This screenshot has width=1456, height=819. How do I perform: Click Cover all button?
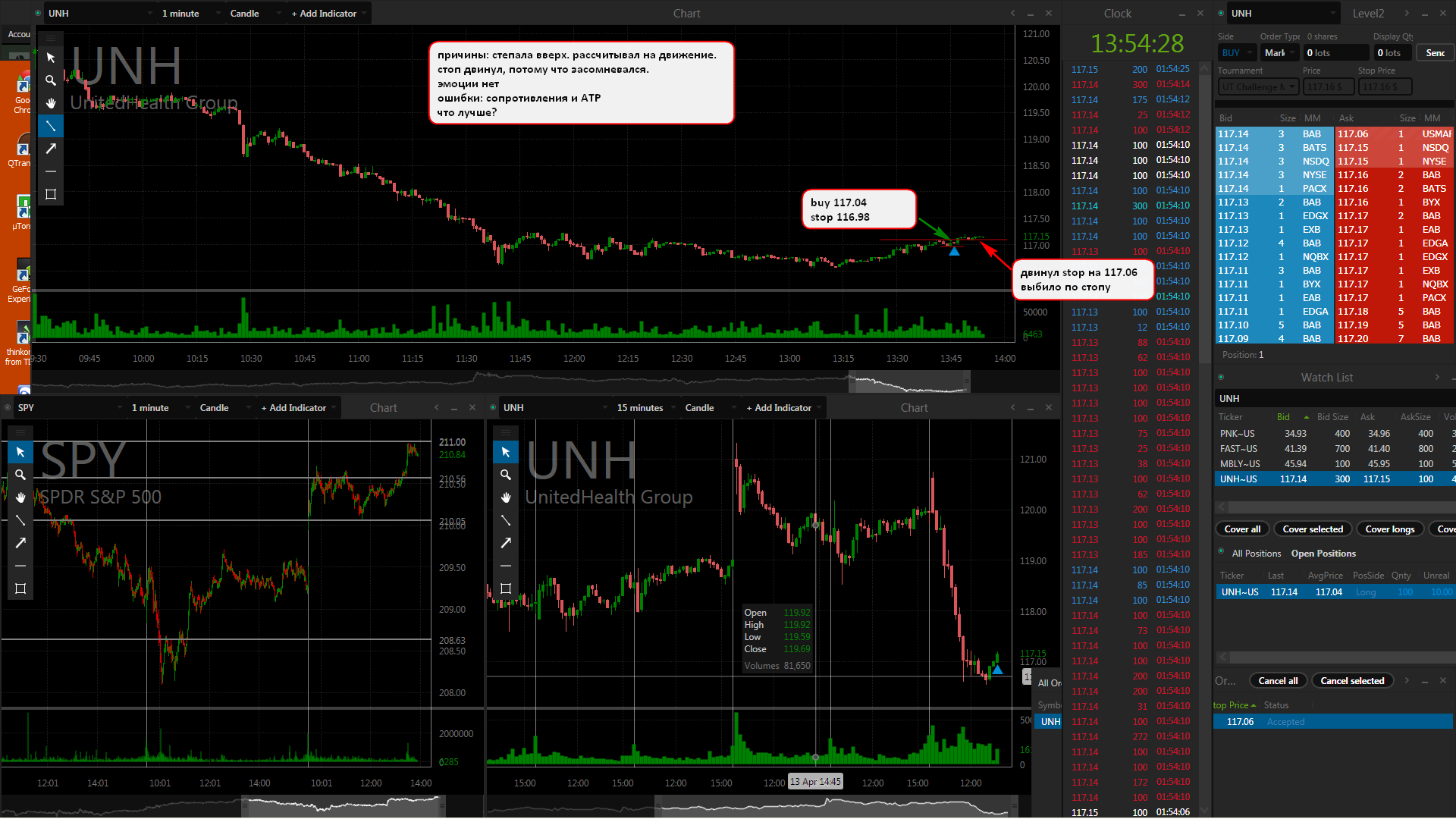1242,529
